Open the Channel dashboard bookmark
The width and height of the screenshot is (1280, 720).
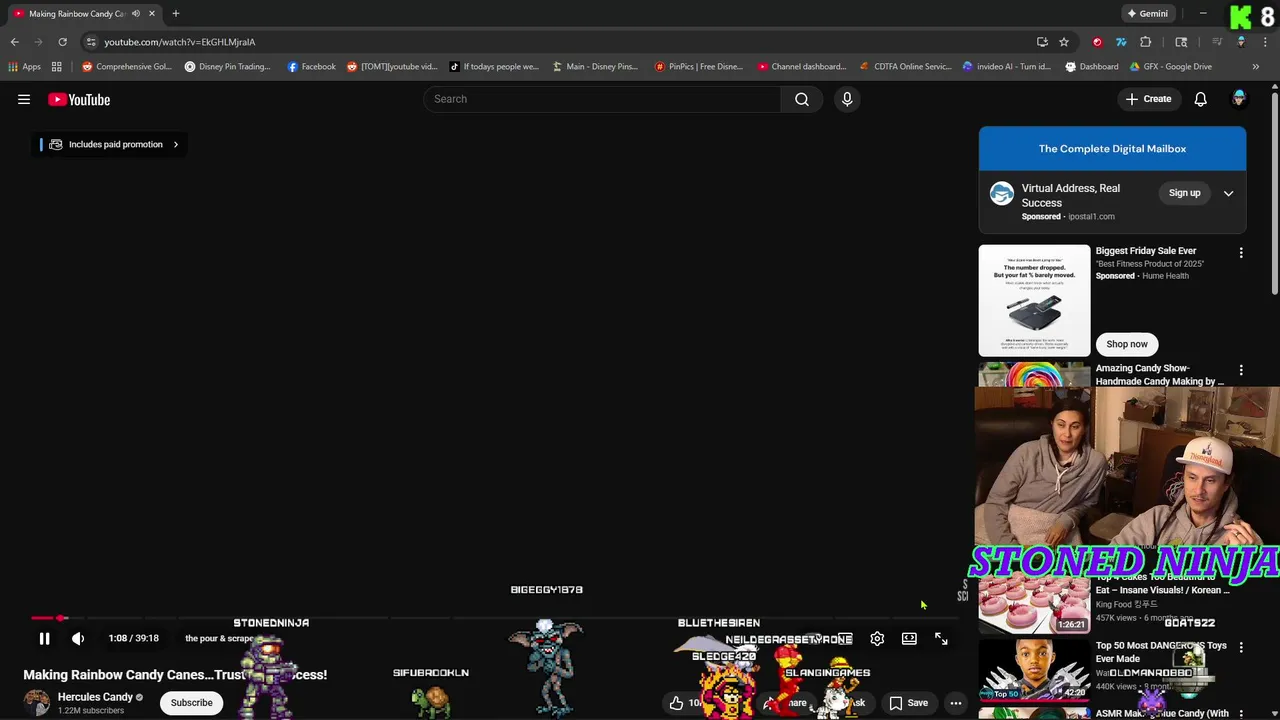pyautogui.click(x=802, y=67)
